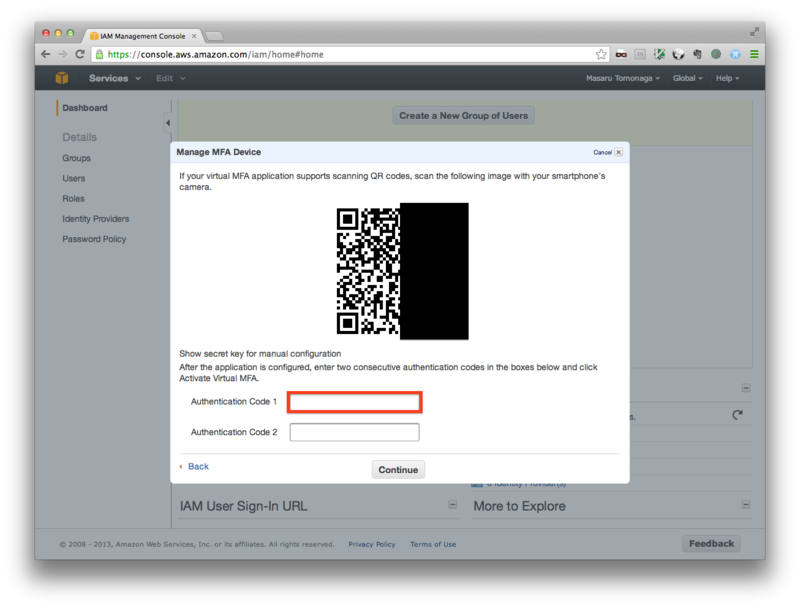Collapse the More to Explore section
This screenshot has width=800, height=608.
point(746,504)
